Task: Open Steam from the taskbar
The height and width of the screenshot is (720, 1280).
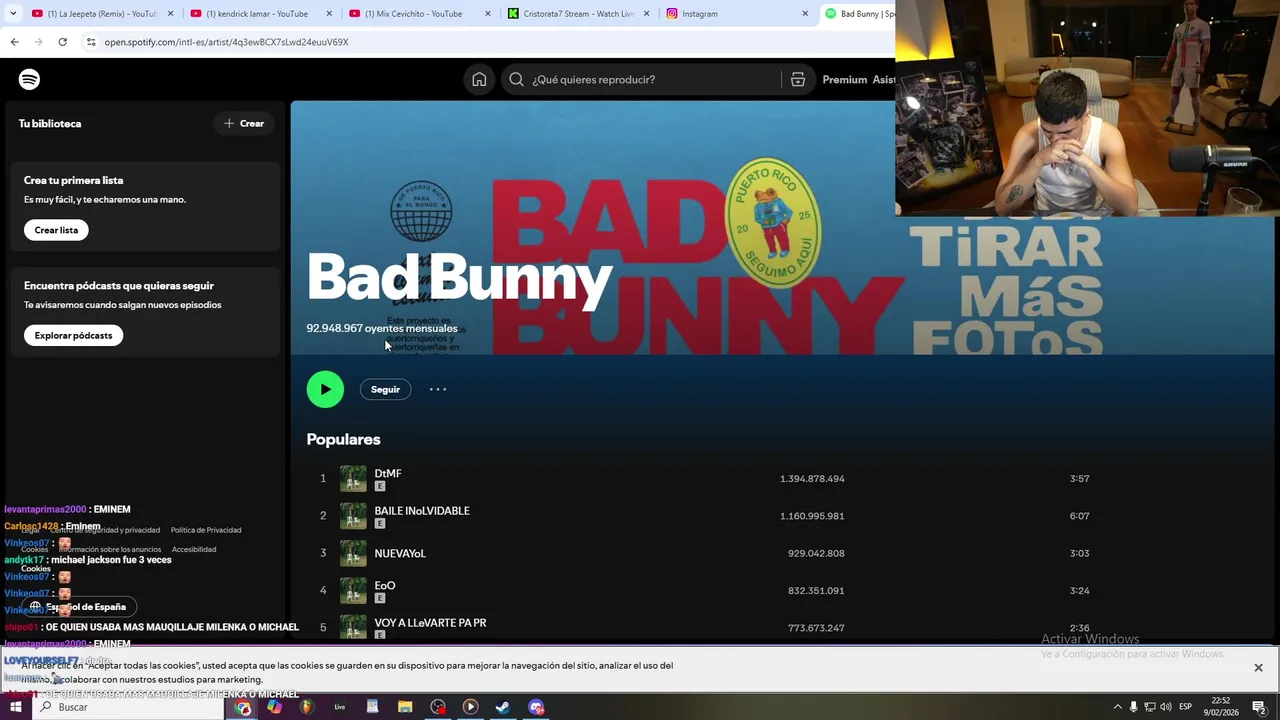Action: click(x=503, y=707)
